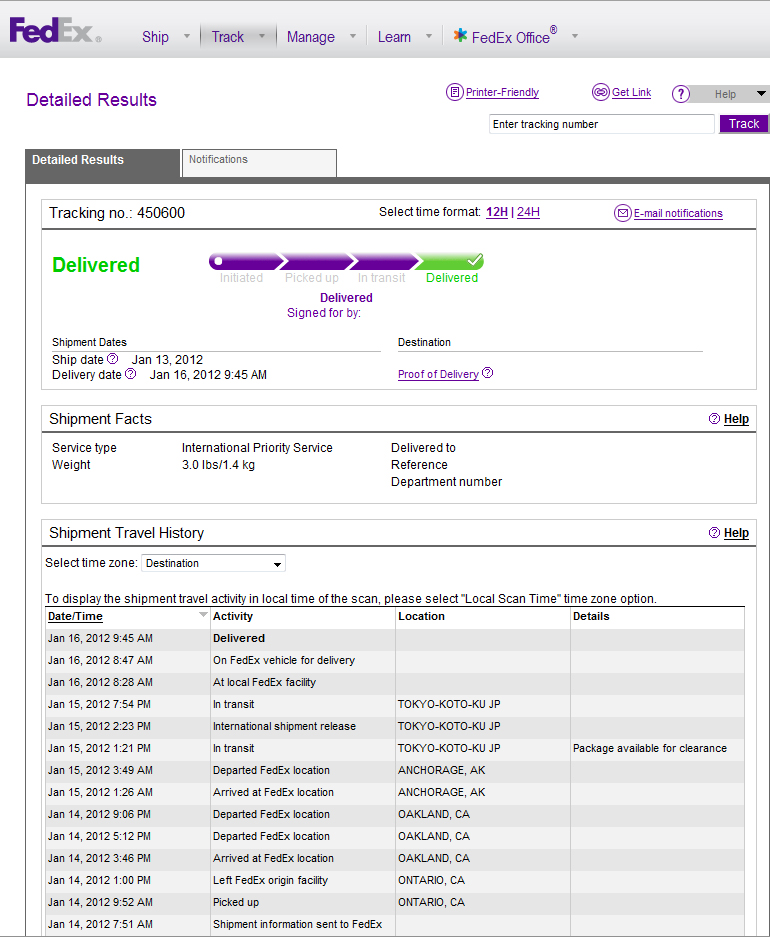This screenshot has height=937, width=770.
Task: Switch time format to 24H
Action: [x=528, y=212]
